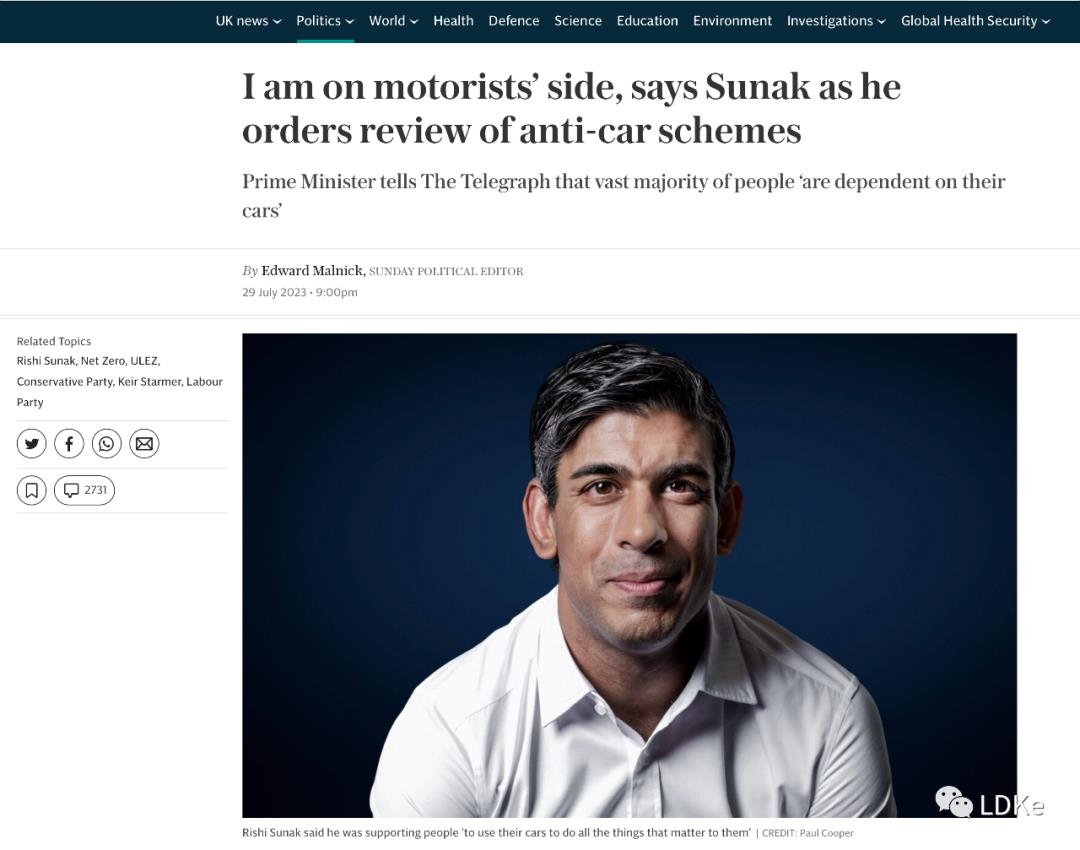
Task: Open the Keir Starmer topic link
Action: pyautogui.click(x=149, y=382)
